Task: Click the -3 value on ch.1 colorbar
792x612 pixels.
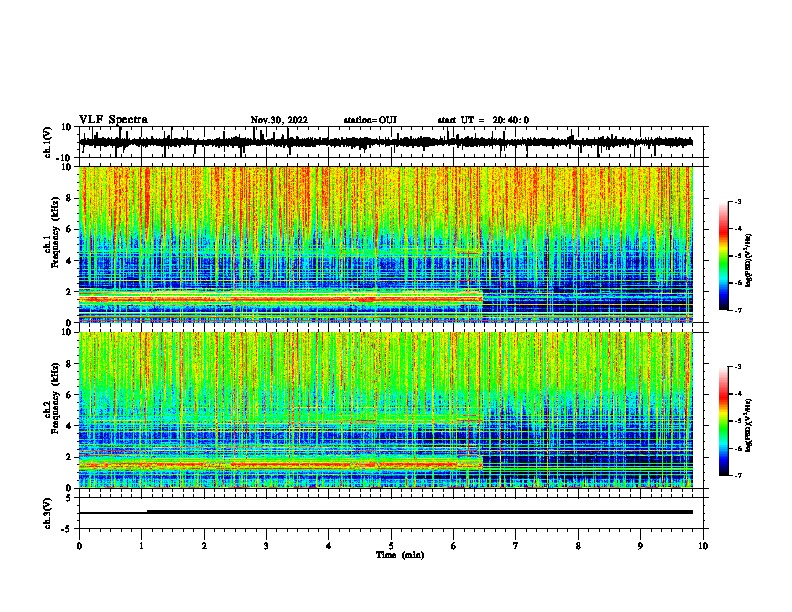Action: (x=737, y=201)
